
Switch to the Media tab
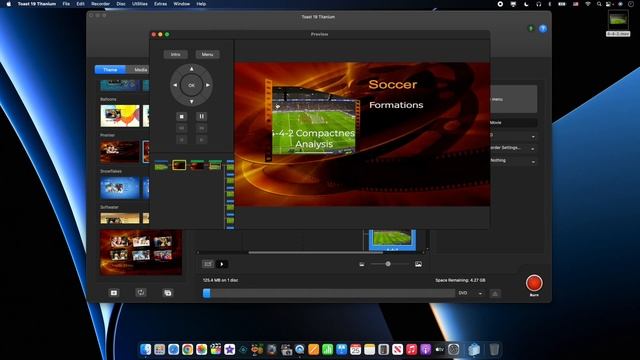click(x=139, y=70)
